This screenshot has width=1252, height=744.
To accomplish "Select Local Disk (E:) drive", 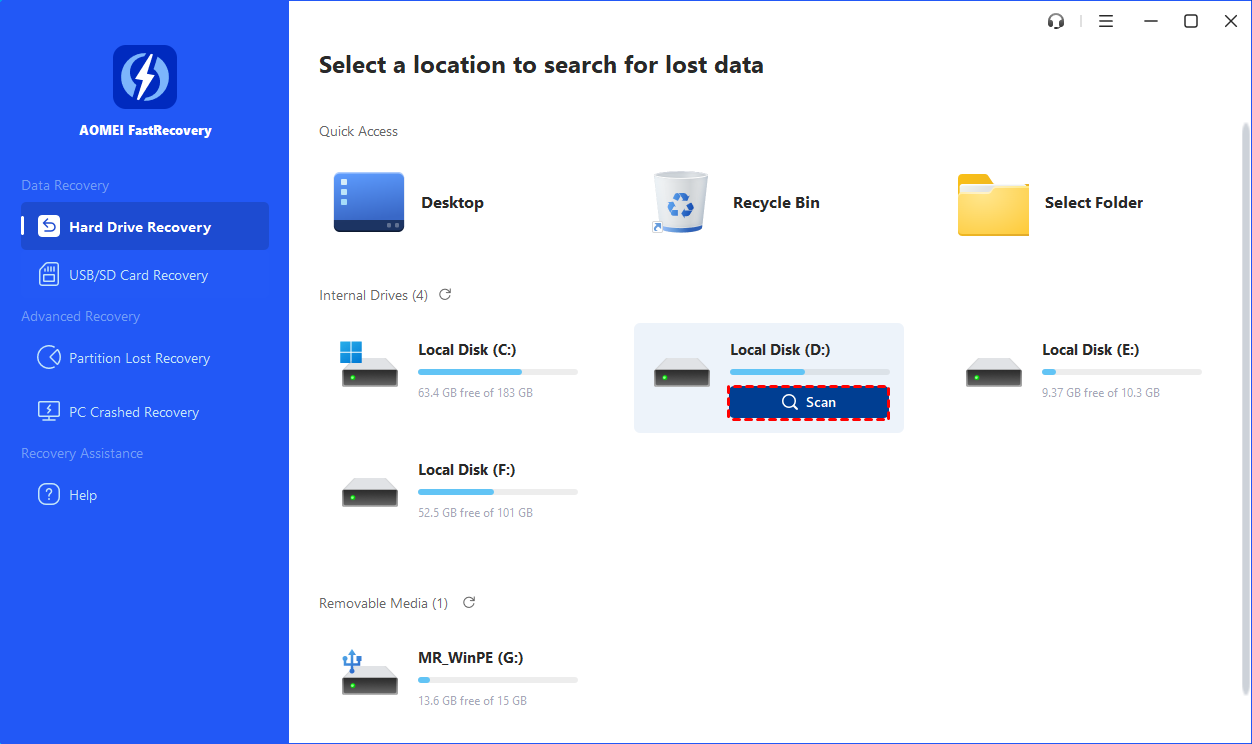I will [1090, 350].
